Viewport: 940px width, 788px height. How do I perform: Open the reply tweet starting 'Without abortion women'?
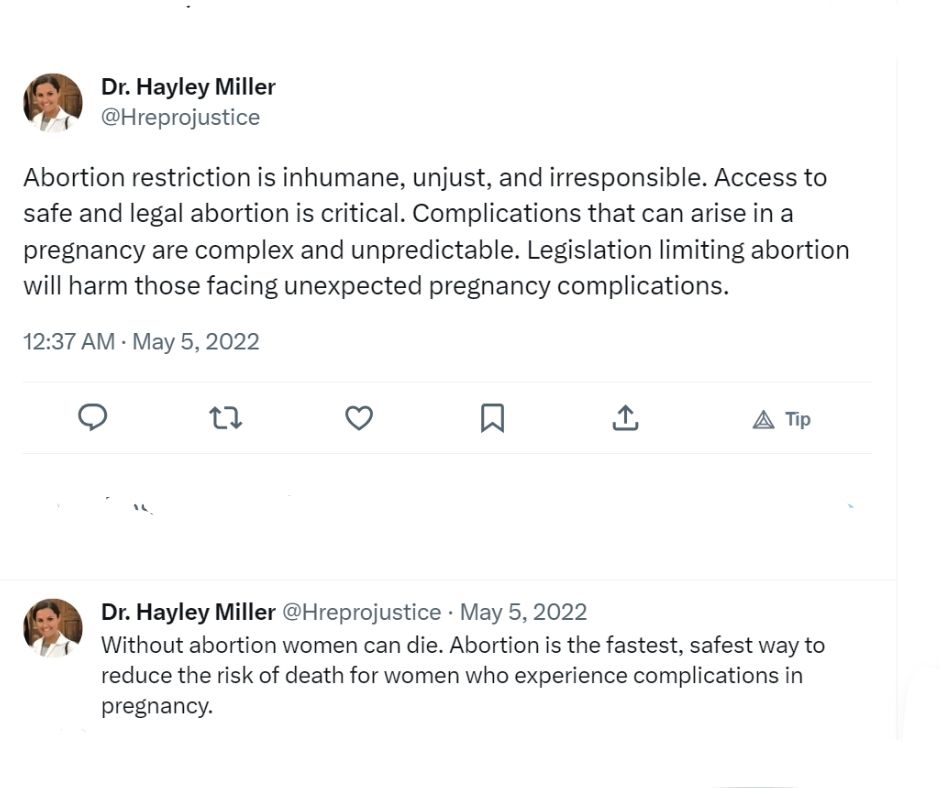point(463,675)
